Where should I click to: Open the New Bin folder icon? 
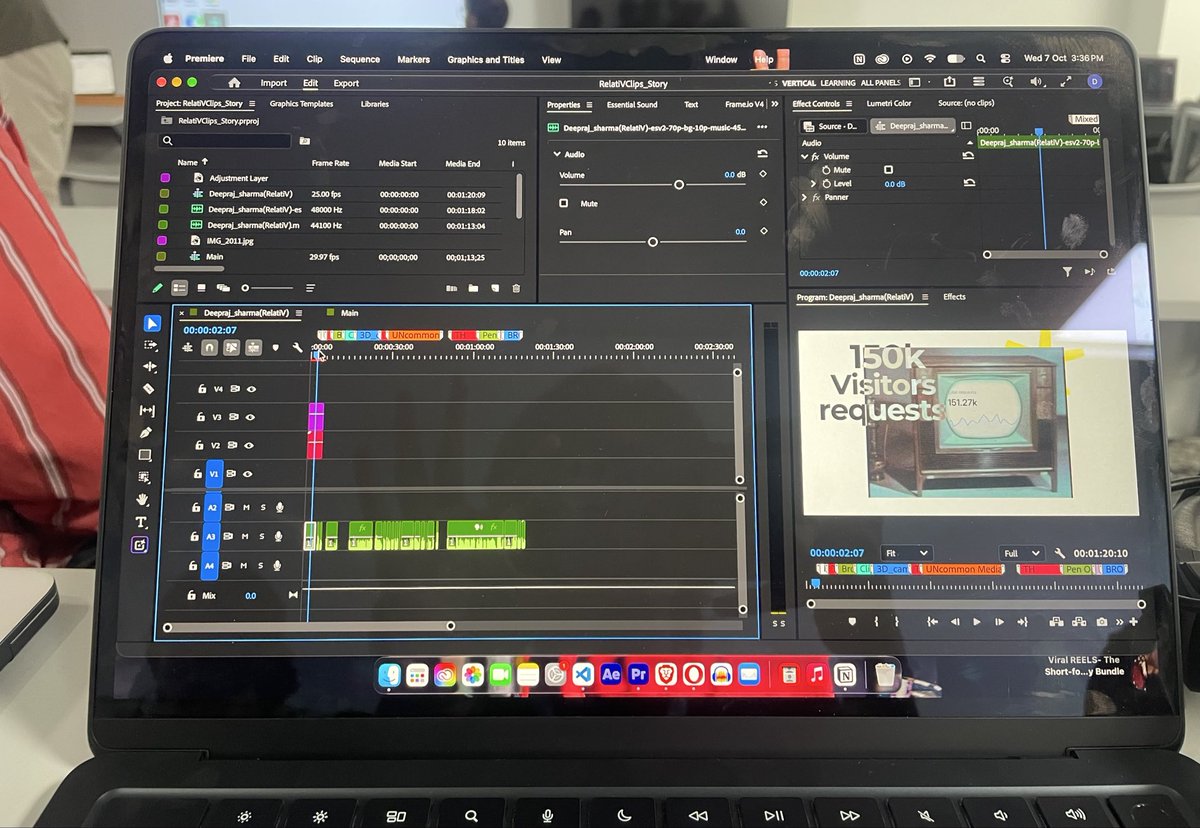[x=473, y=288]
